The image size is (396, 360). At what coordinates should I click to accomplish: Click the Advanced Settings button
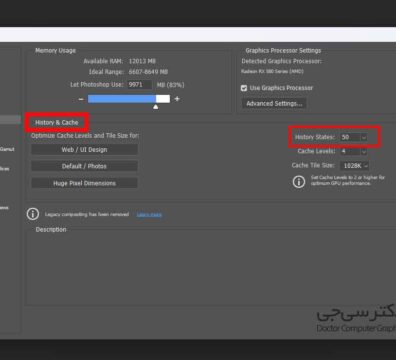274,104
